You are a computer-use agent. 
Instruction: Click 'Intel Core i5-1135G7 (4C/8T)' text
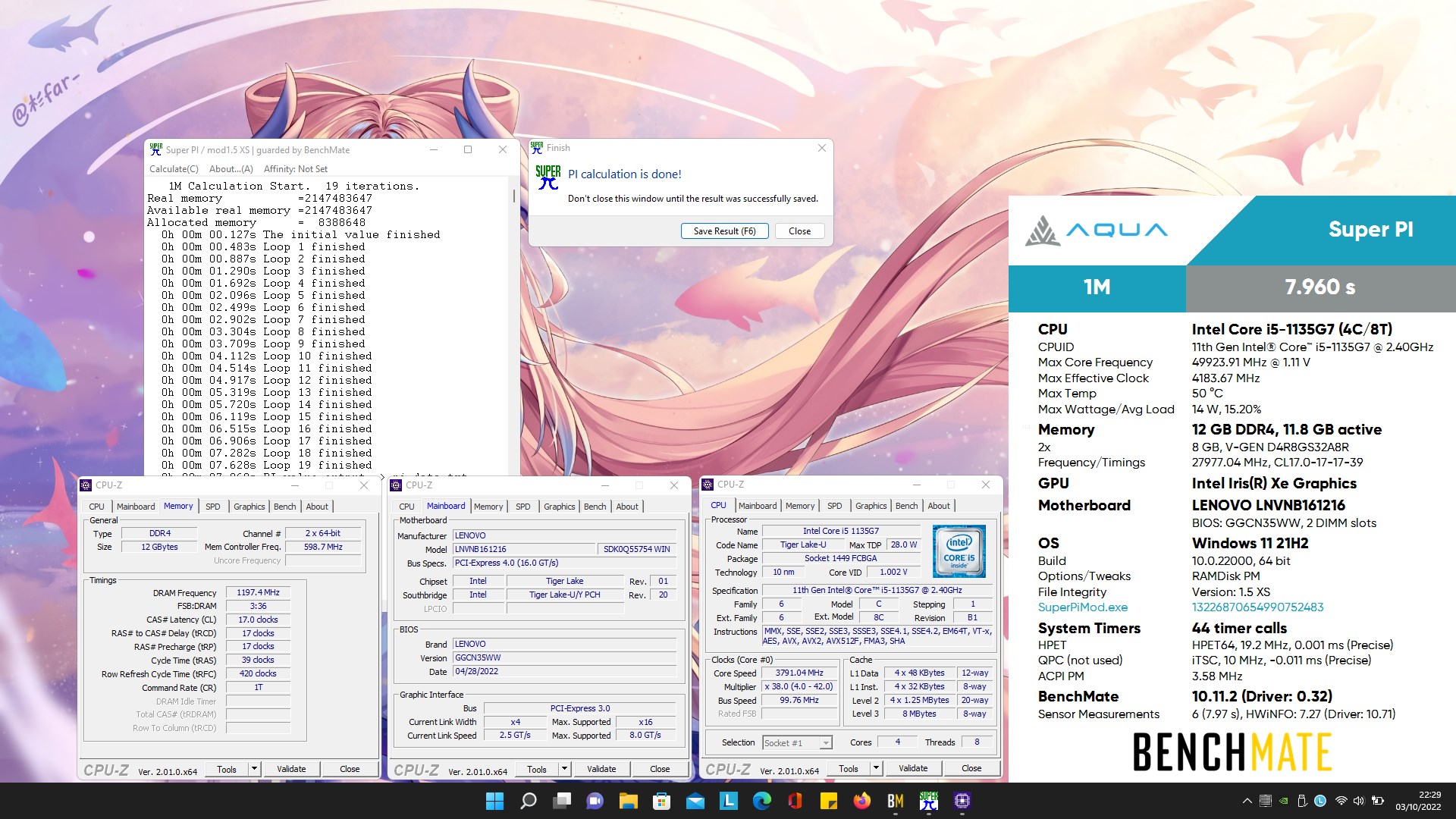coord(1291,329)
